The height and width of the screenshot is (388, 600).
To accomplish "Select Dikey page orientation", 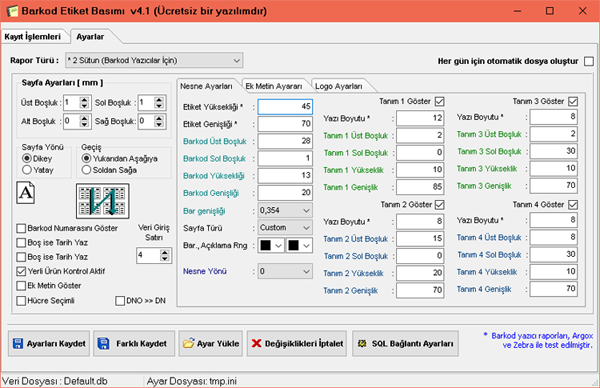I will coord(27,158).
